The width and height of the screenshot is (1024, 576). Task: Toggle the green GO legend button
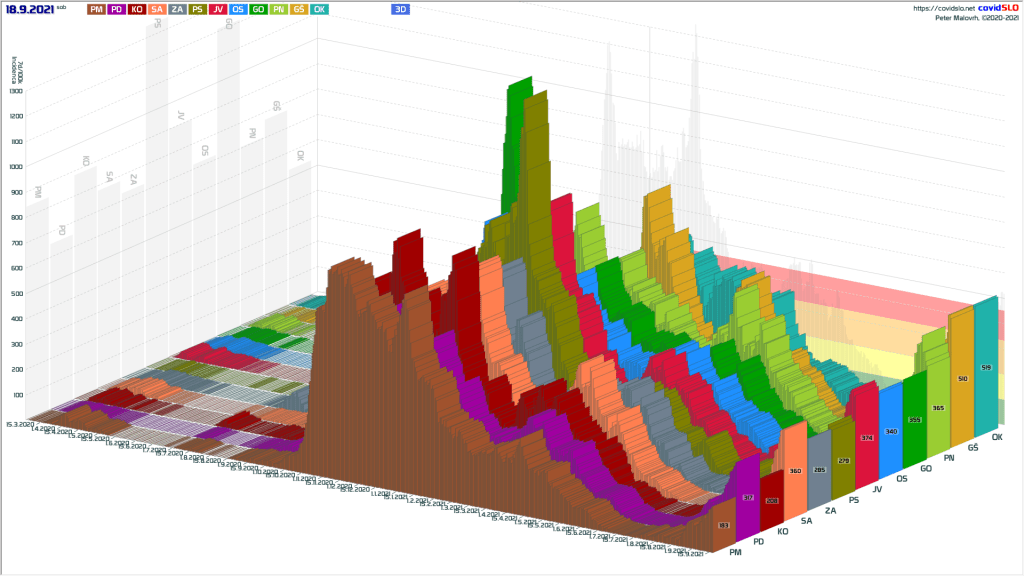(x=258, y=9)
